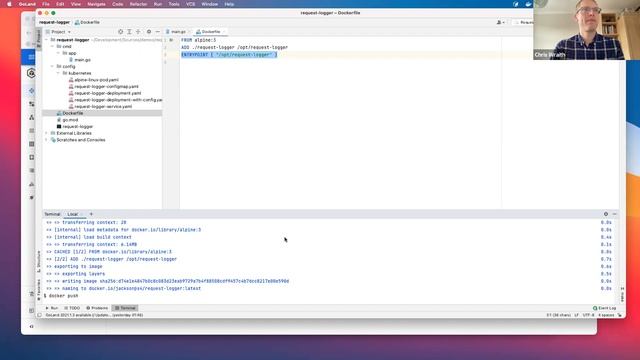
Task: Click the Docker whale icon in macOS menu bar
Action: tap(528, 4)
